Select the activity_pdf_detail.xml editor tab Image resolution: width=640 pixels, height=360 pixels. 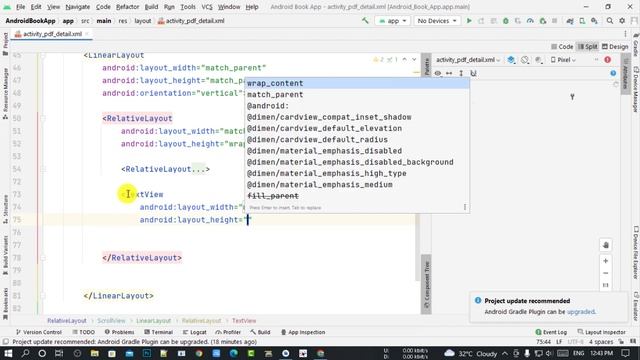tap(52, 34)
